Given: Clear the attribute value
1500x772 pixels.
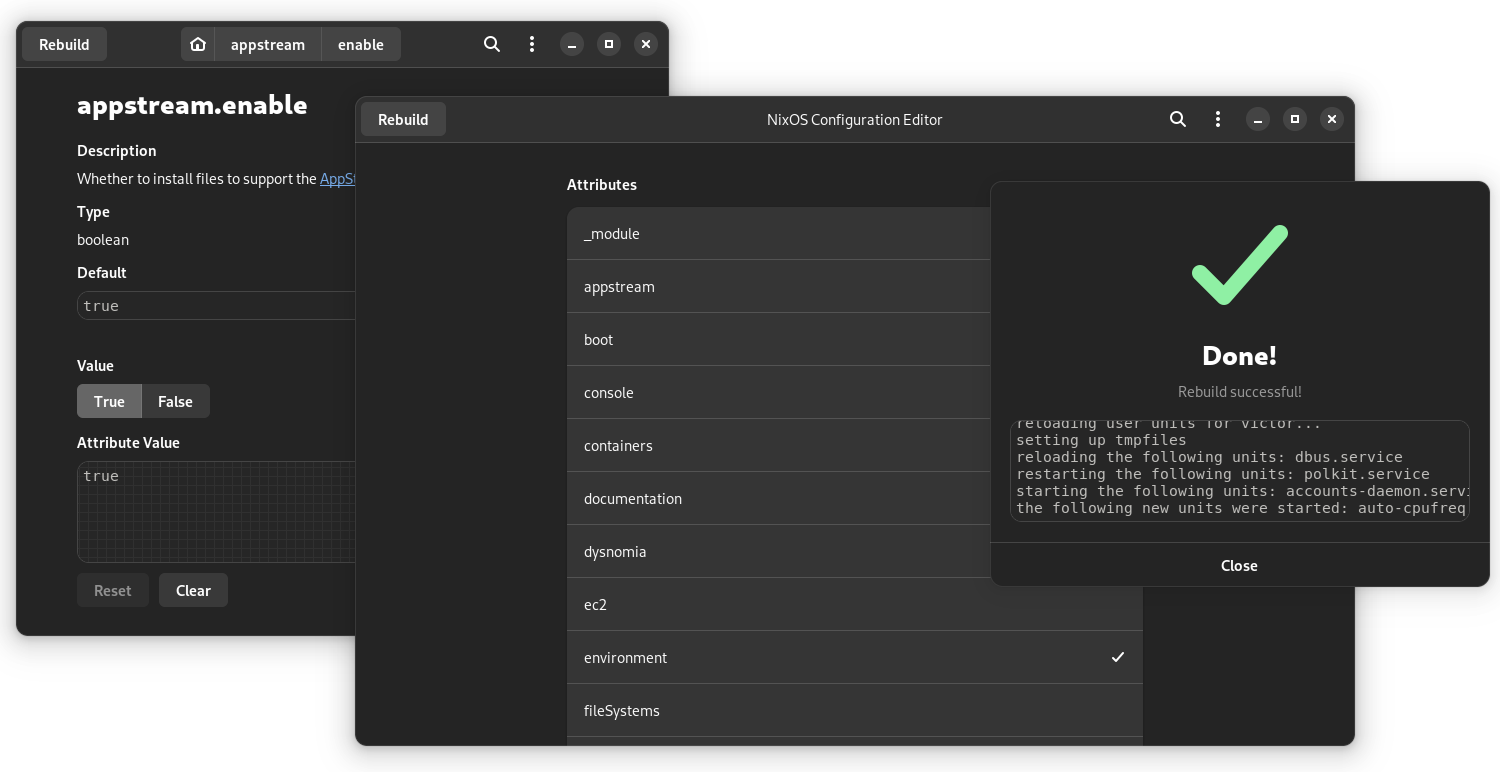Looking at the screenshot, I should point(193,590).
